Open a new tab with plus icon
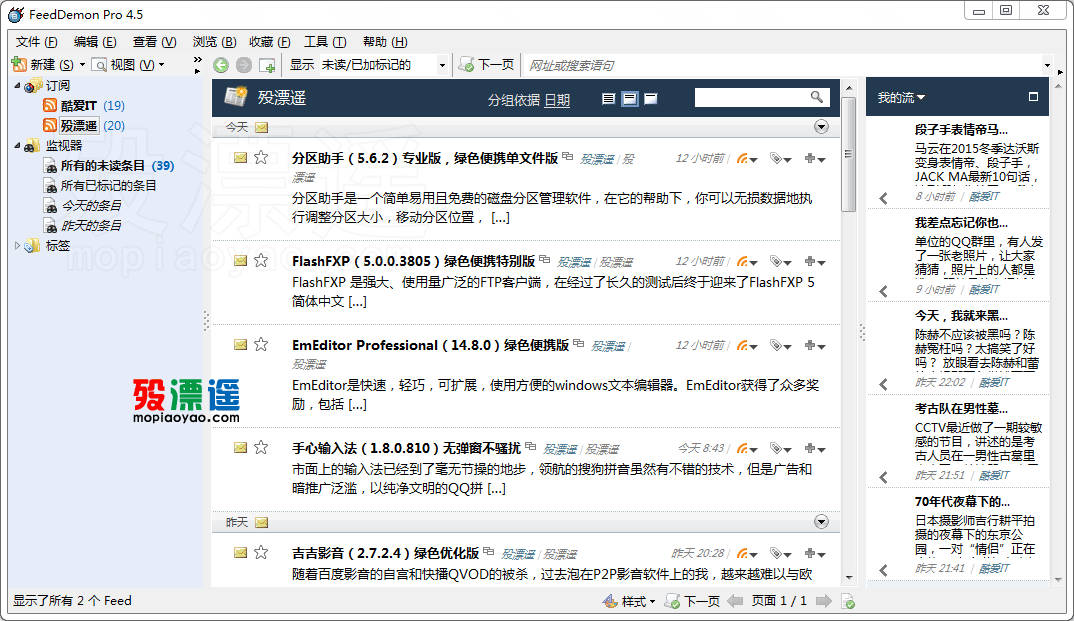Viewport: 1074px width, 621px height. [267, 65]
